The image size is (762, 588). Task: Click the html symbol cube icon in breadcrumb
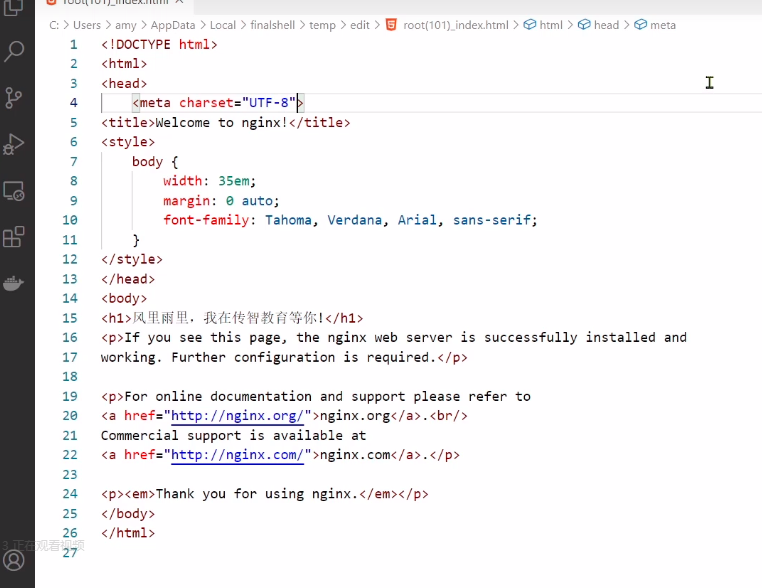[530, 25]
